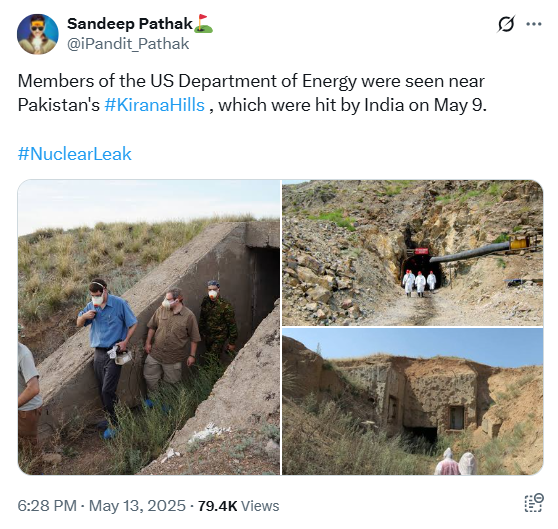Click the yellow machinery beside the pipe

point(522,242)
